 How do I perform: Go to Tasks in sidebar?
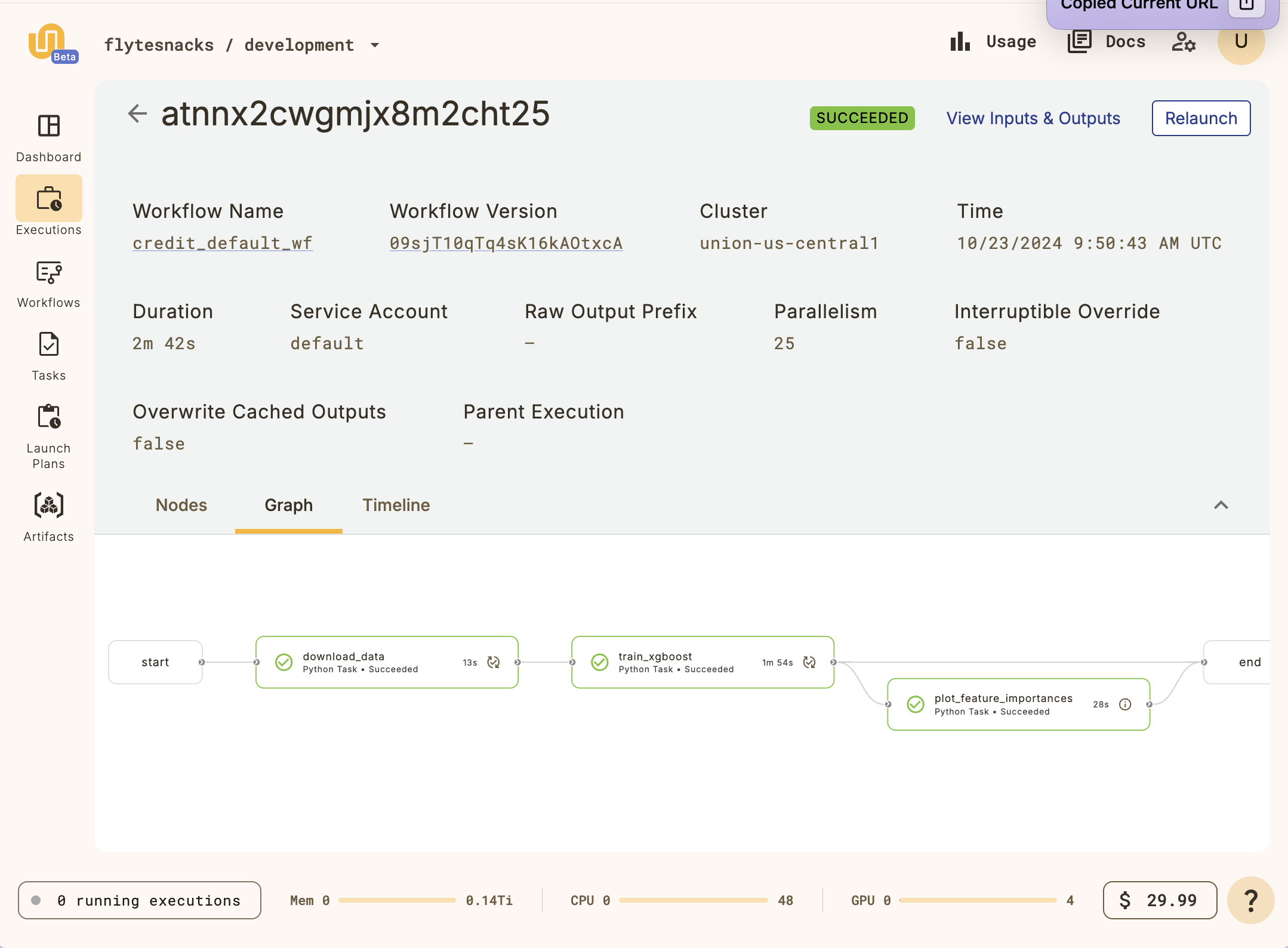pyautogui.click(x=48, y=345)
